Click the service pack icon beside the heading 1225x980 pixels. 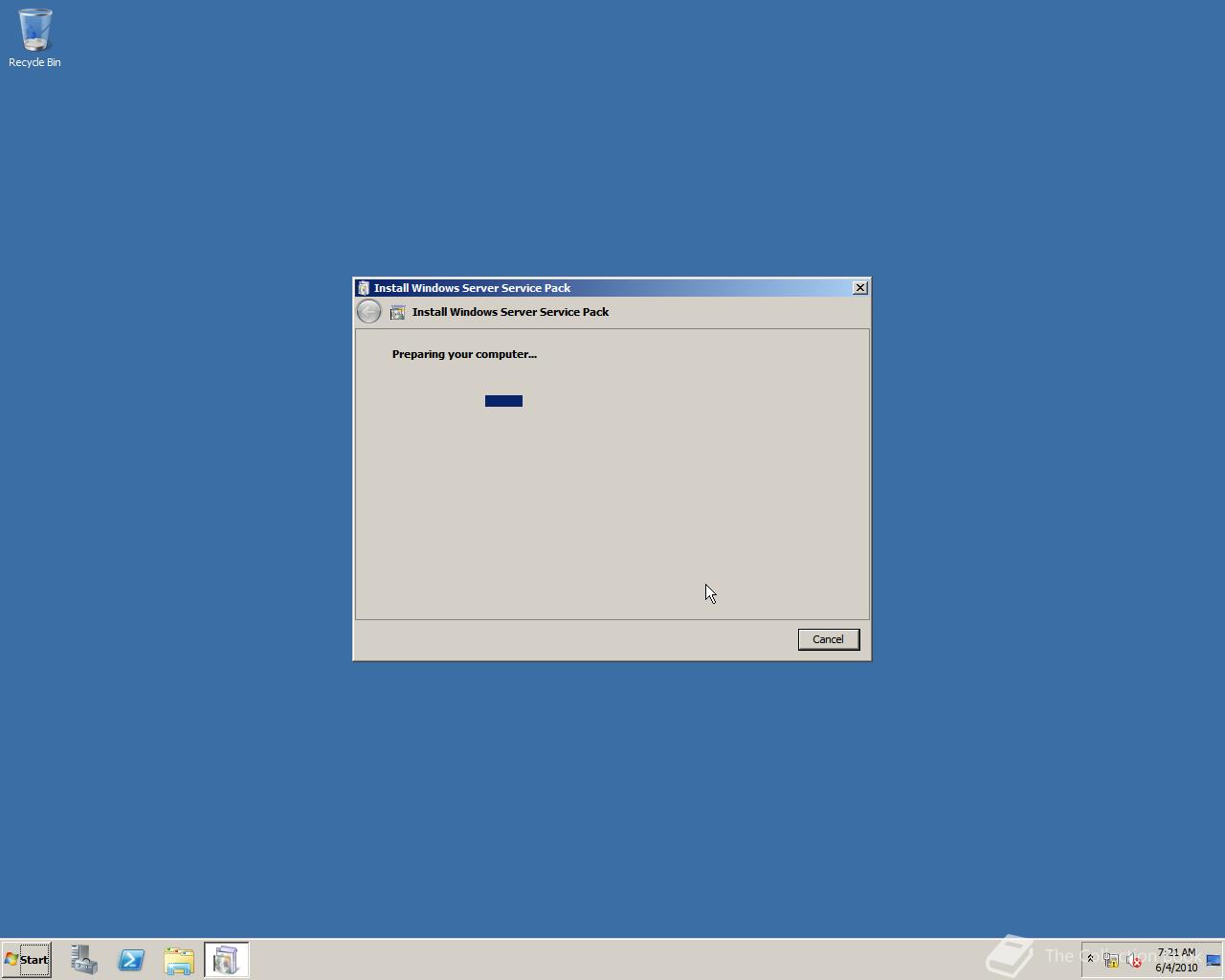point(397,312)
